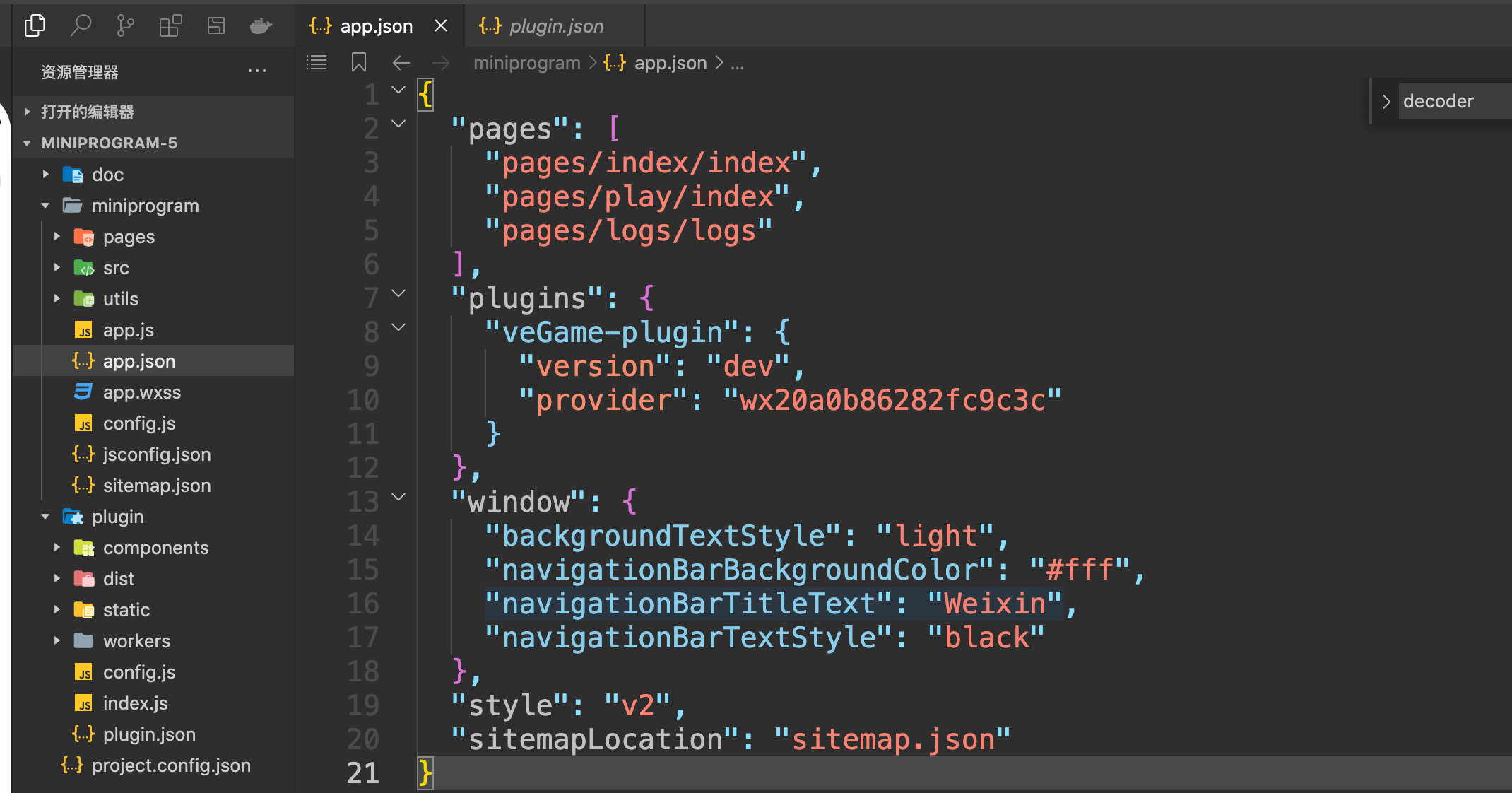
Task: Open Source Control branch icon
Action: (125, 26)
